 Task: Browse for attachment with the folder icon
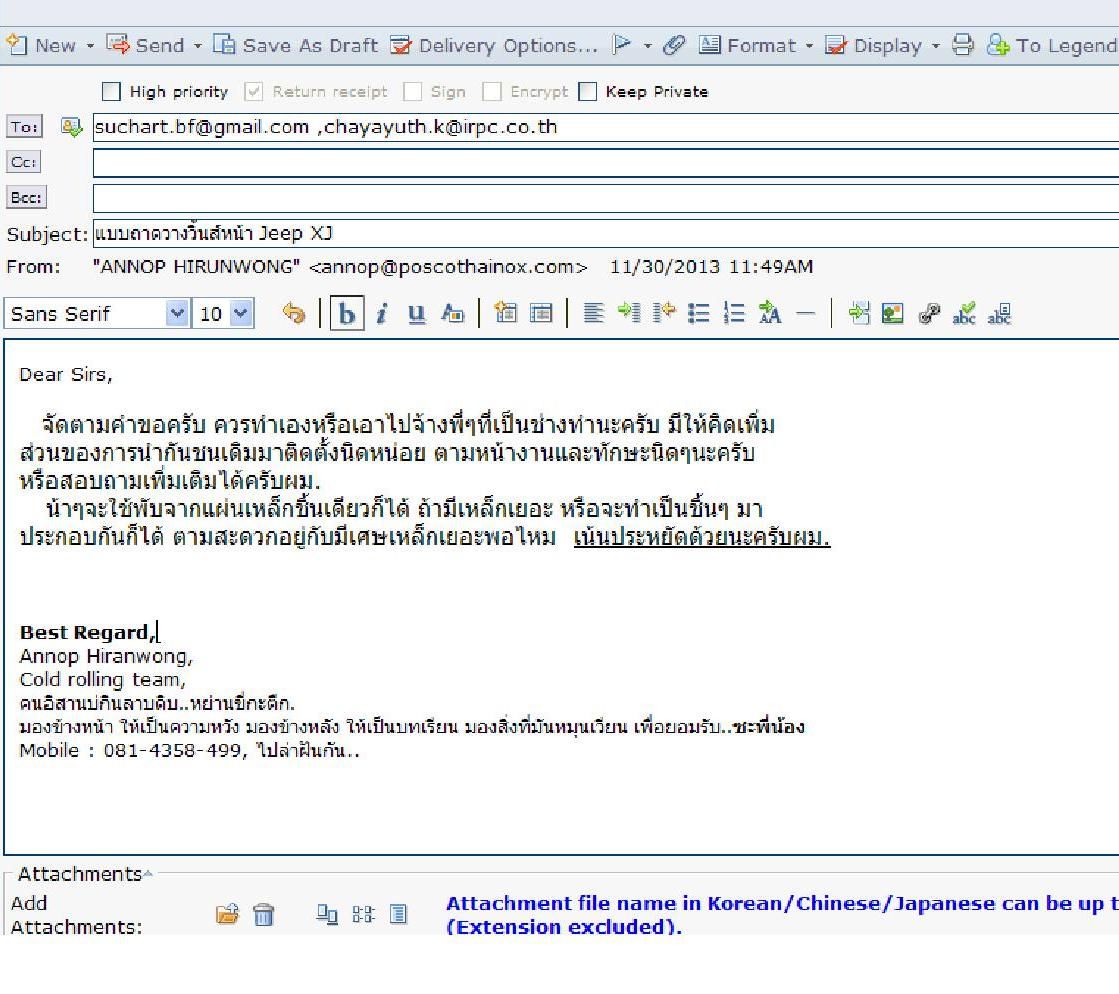click(x=229, y=914)
